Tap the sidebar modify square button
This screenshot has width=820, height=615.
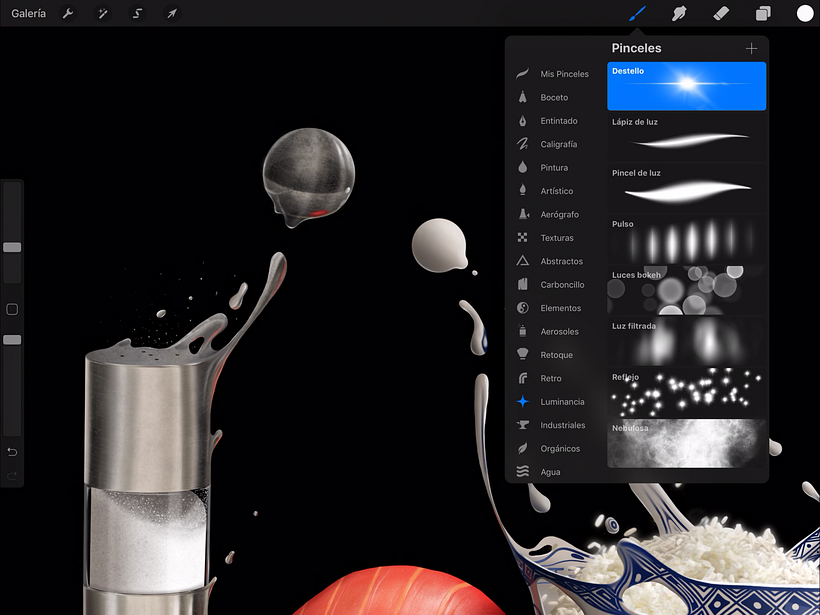[12, 310]
